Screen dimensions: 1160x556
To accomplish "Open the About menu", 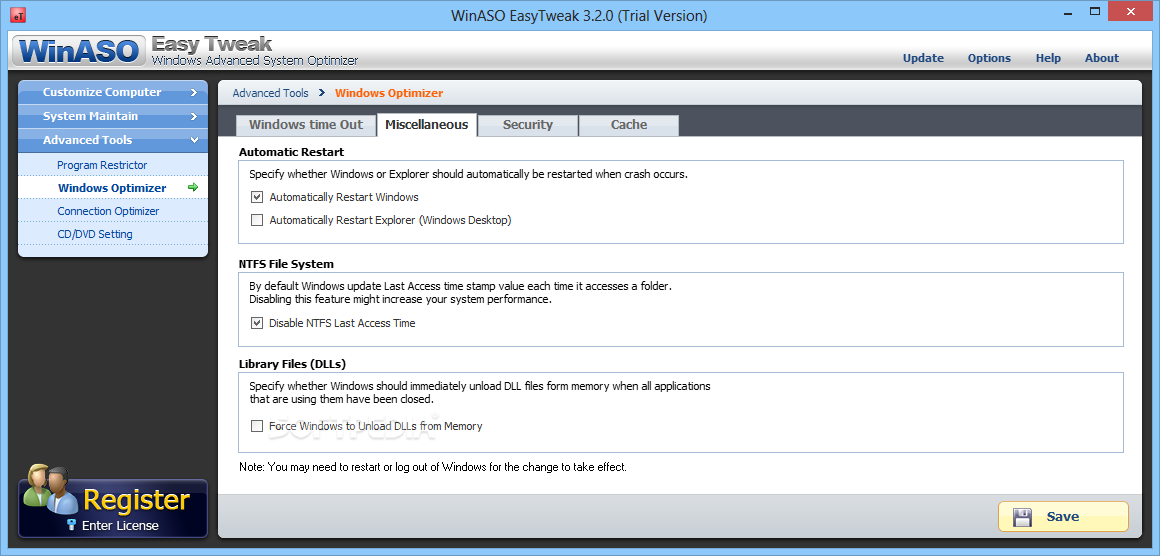I will (x=1102, y=58).
